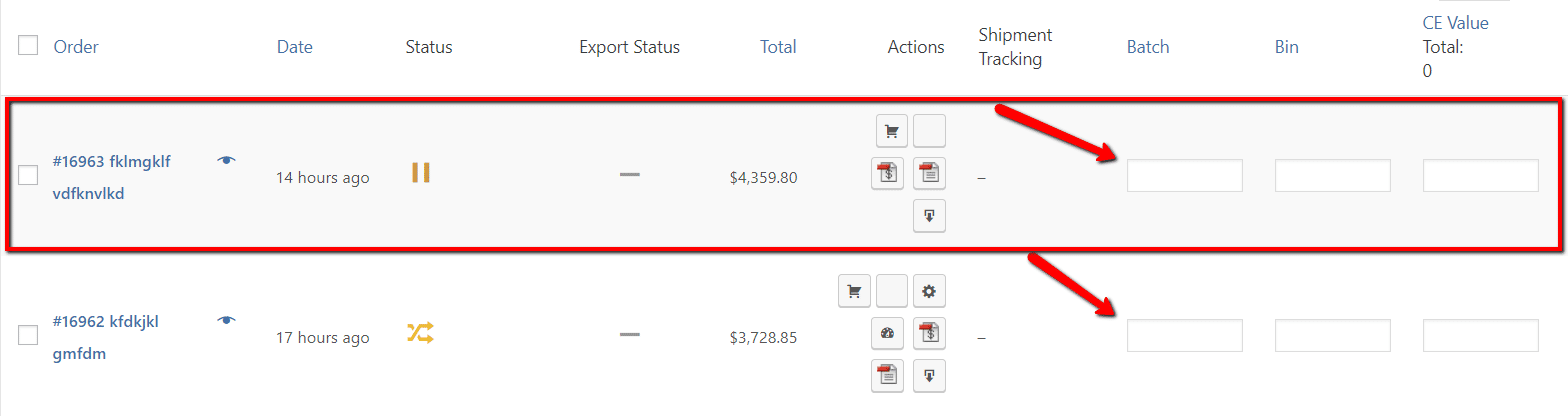Toggle the select-all orders checkbox
1568x416 pixels.
click(x=28, y=45)
